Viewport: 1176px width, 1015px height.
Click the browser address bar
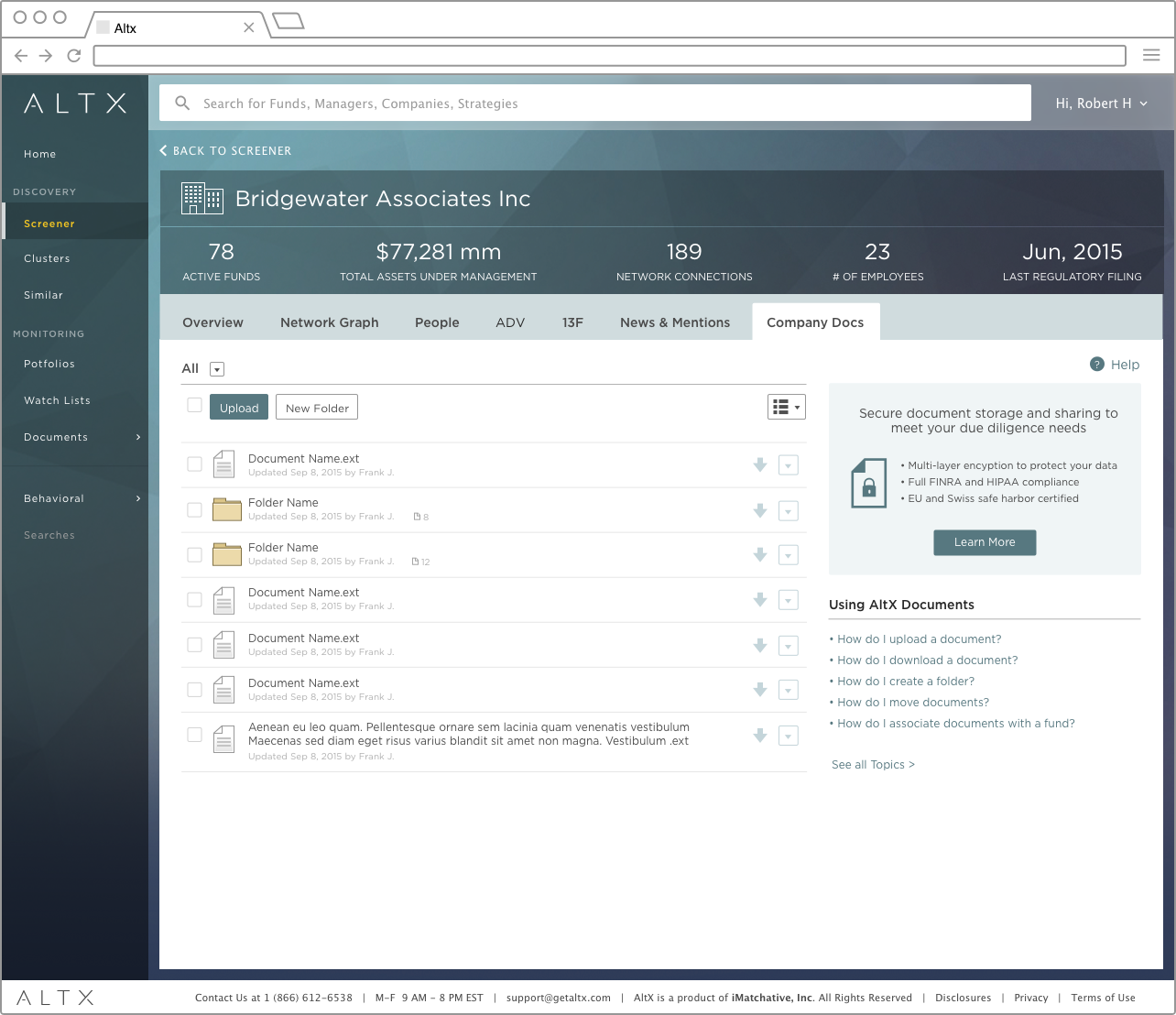click(x=609, y=56)
